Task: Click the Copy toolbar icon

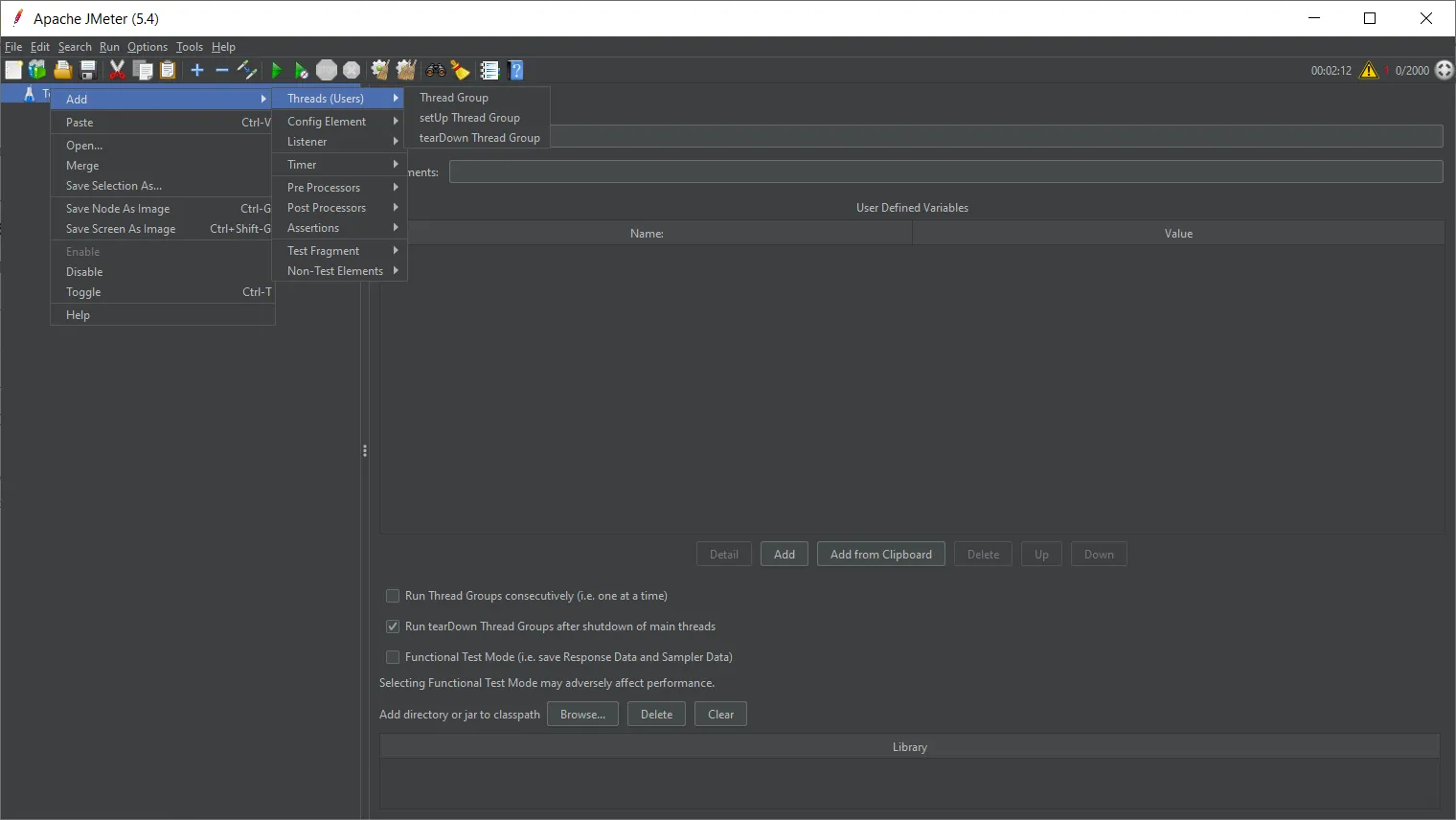Action: pyautogui.click(x=143, y=70)
